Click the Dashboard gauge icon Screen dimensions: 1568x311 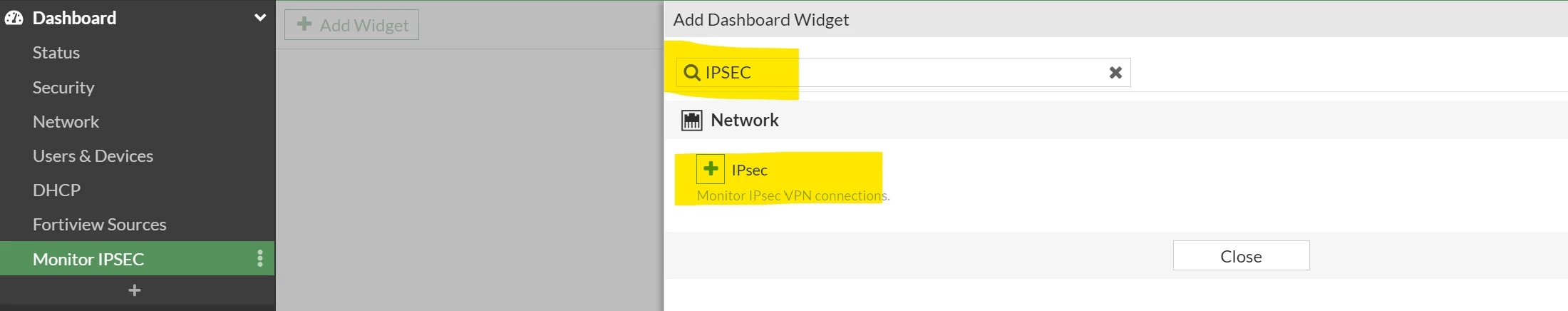coord(14,18)
